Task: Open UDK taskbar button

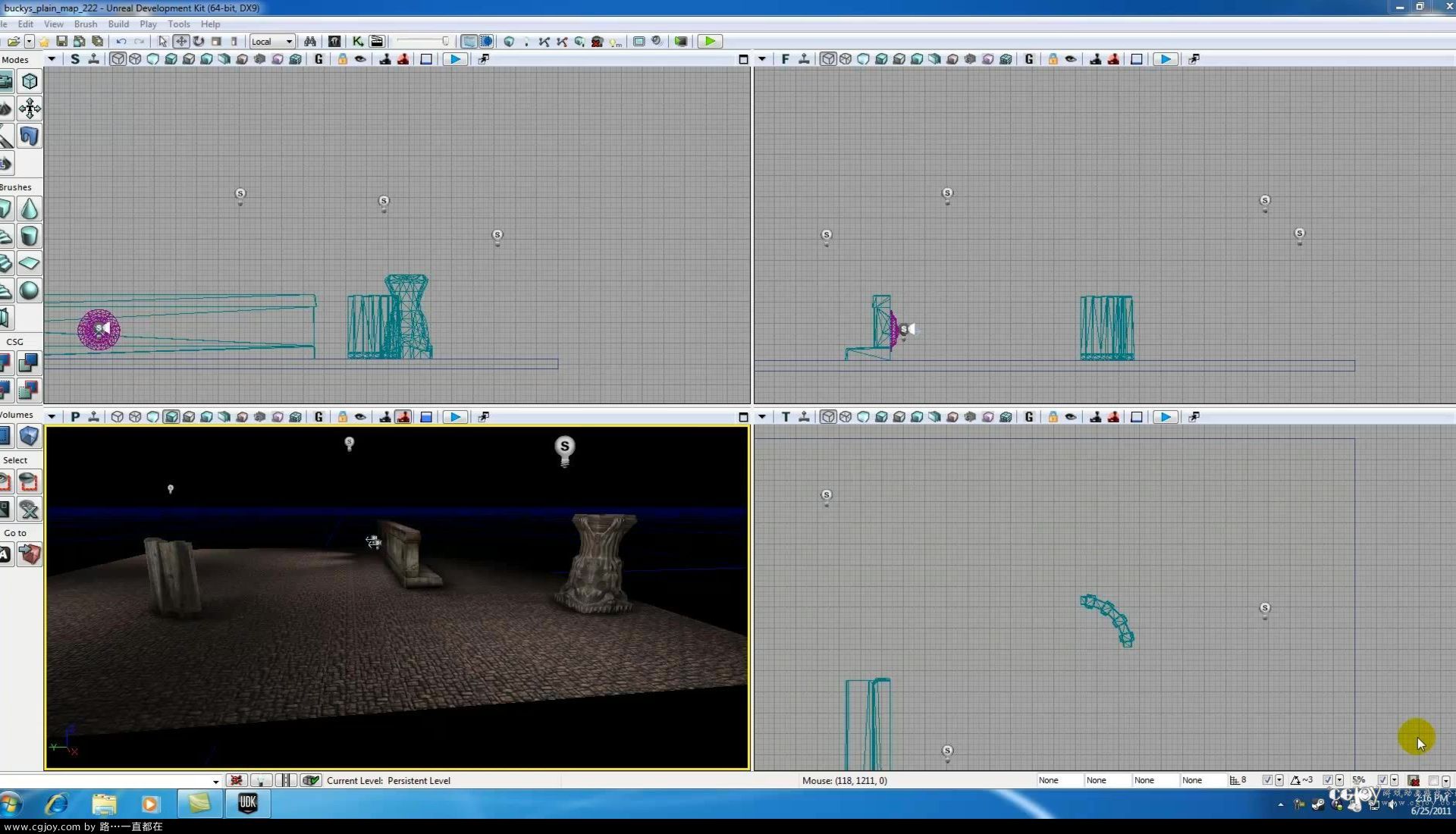Action: tap(248, 804)
